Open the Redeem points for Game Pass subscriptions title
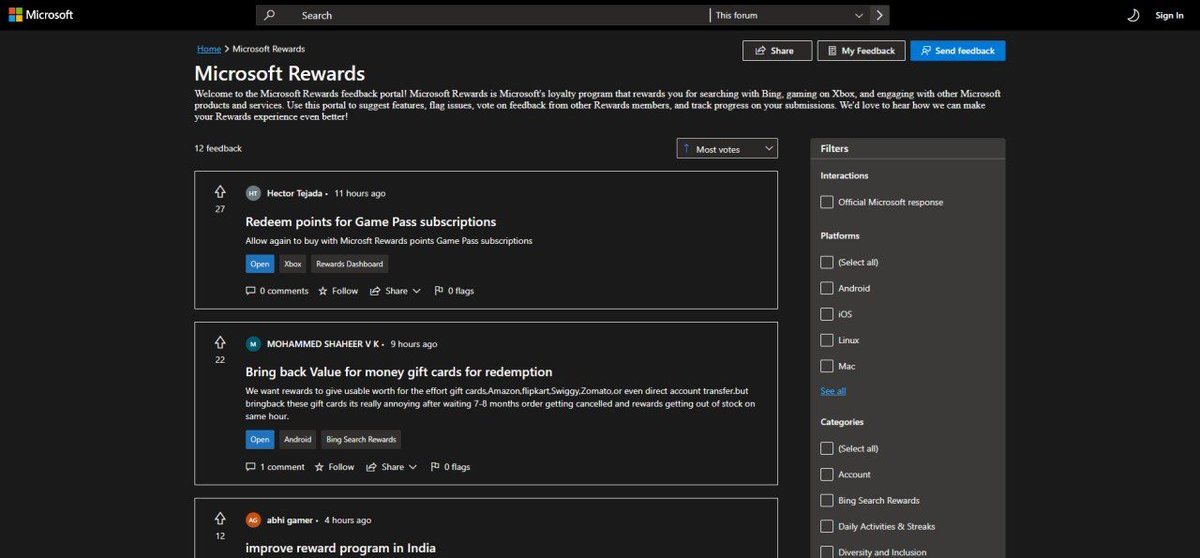 coord(371,222)
